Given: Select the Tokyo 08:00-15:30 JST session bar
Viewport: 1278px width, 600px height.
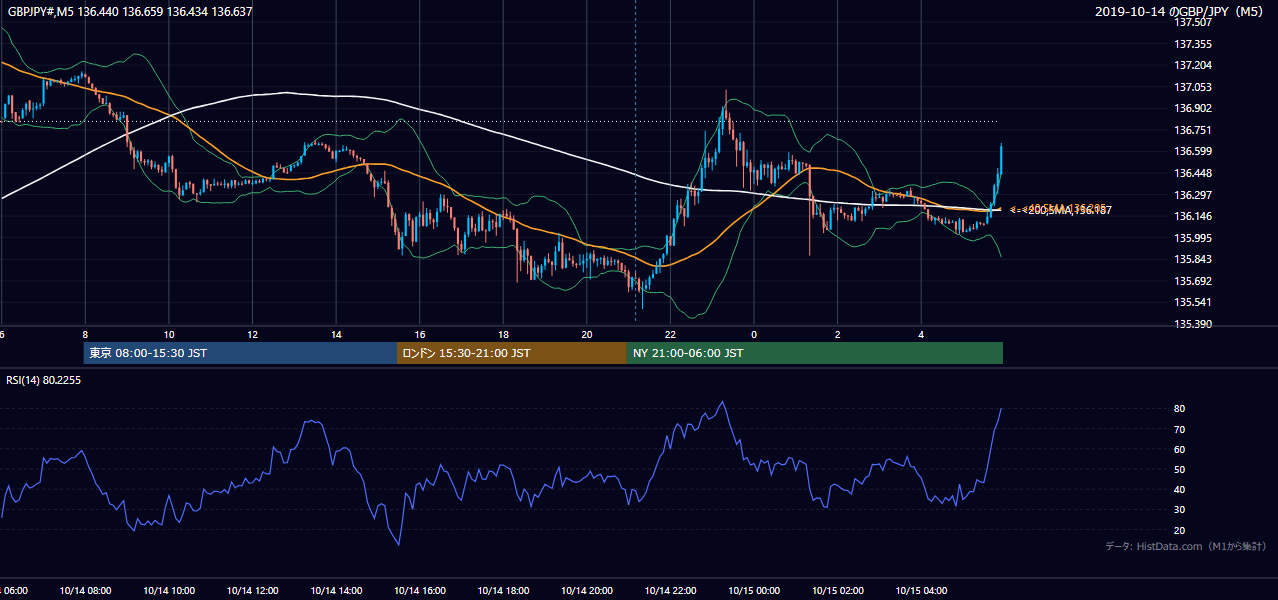Looking at the screenshot, I should point(240,353).
